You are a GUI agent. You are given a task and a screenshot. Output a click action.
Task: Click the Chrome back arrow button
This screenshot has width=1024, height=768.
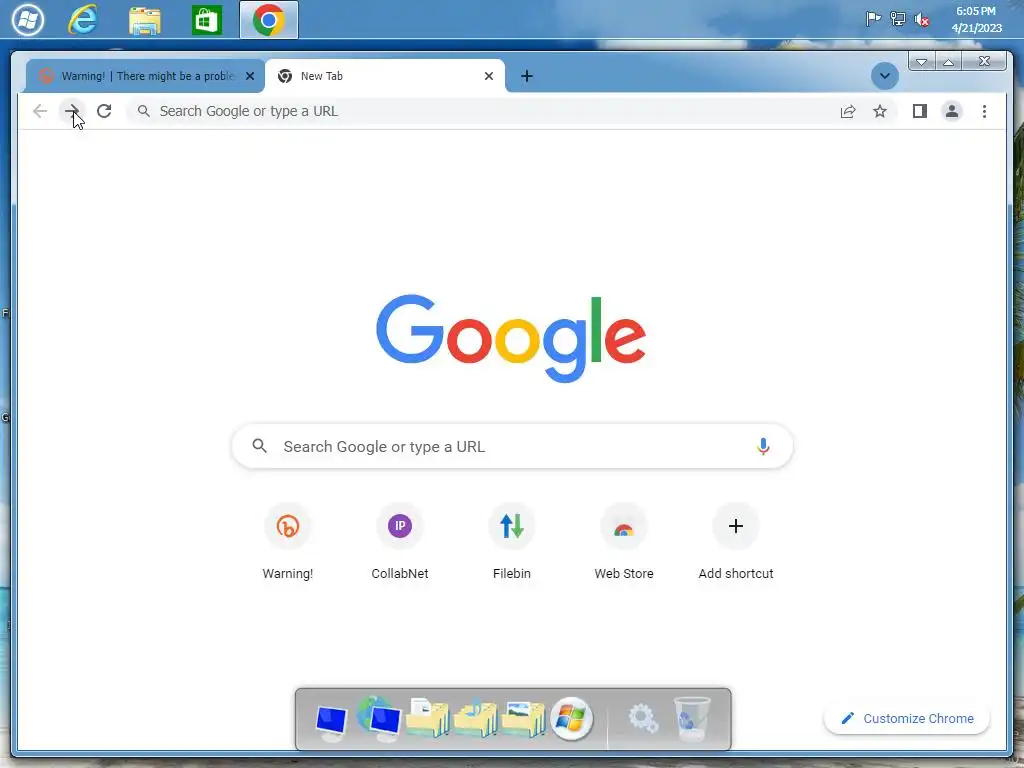[40, 111]
